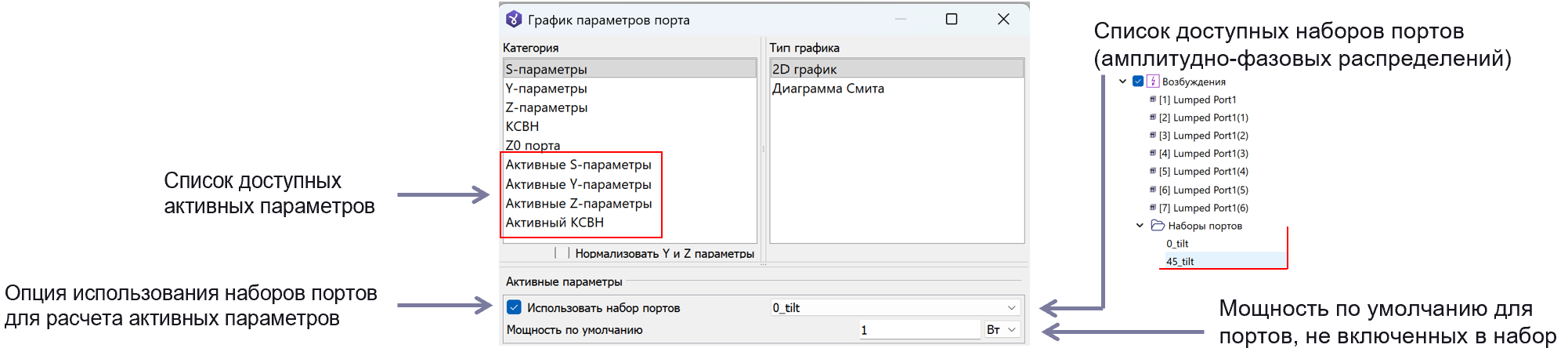The image size is (1568, 359).
Task: Select [7] Lumped Port1(6) in tree
Action: pos(1204,208)
